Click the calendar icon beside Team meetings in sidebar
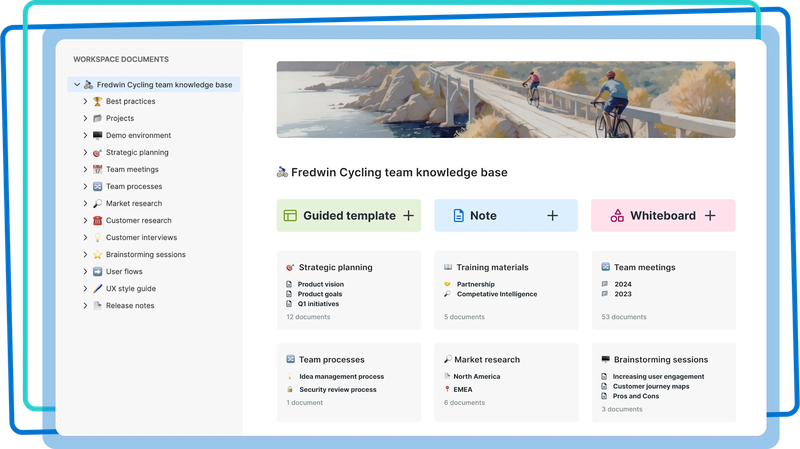Screen dimensions: 800x449 [x=97, y=169]
